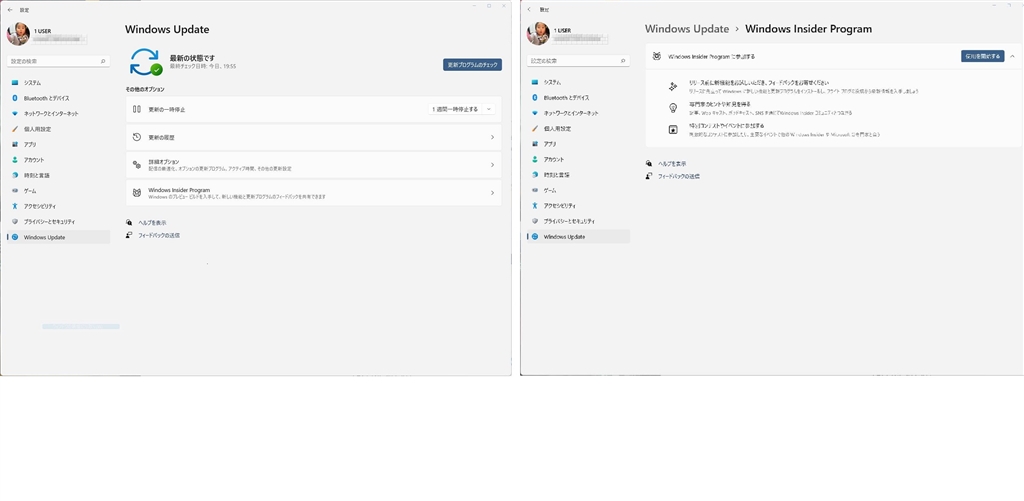Open アクセシビリティ icon in Insider Program window sidebar
The height and width of the screenshot is (501, 1024).
pos(535,206)
